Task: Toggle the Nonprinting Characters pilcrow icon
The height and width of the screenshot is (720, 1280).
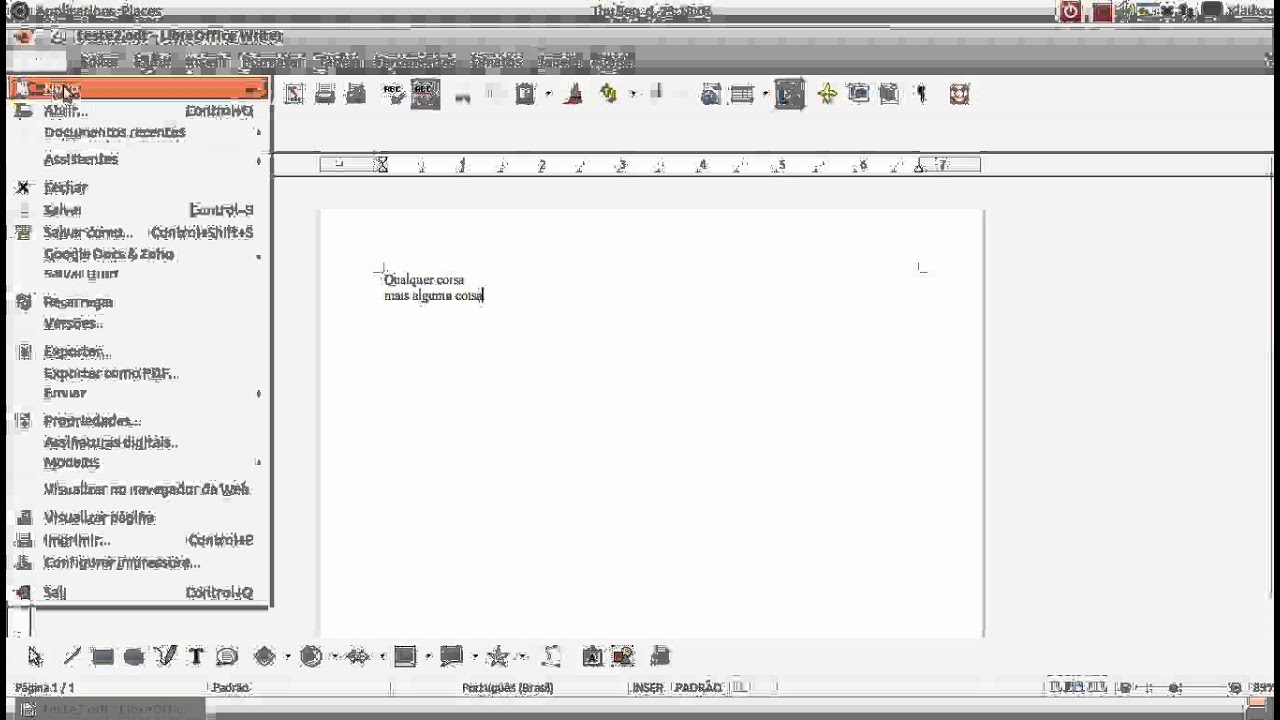Action: [x=921, y=94]
